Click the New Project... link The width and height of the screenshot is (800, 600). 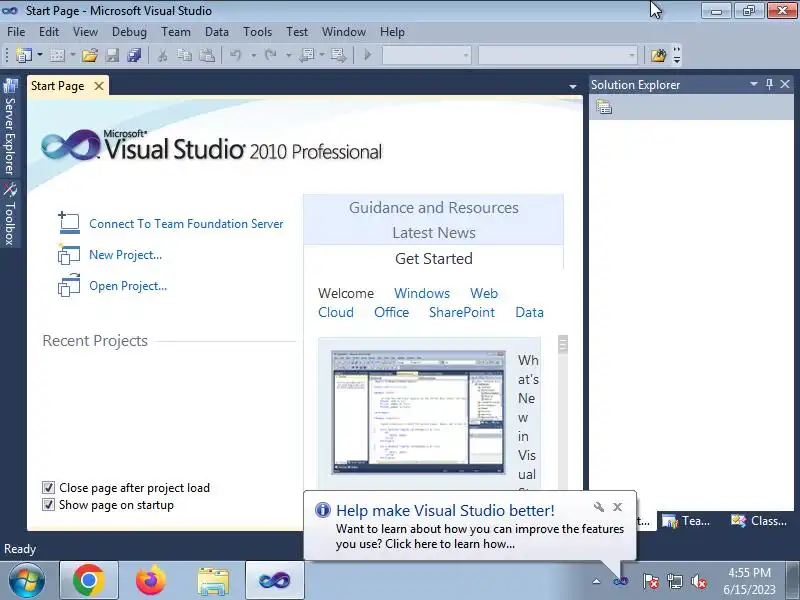pos(126,255)
